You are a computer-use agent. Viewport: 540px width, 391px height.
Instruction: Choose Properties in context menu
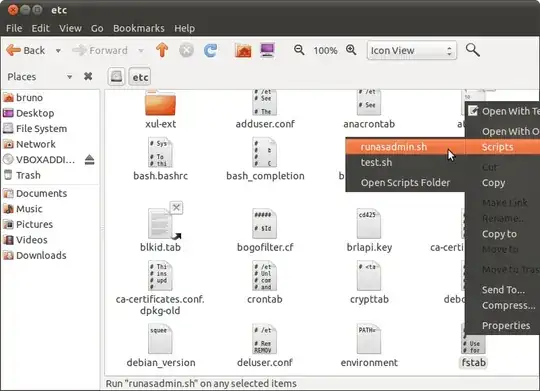503,326
